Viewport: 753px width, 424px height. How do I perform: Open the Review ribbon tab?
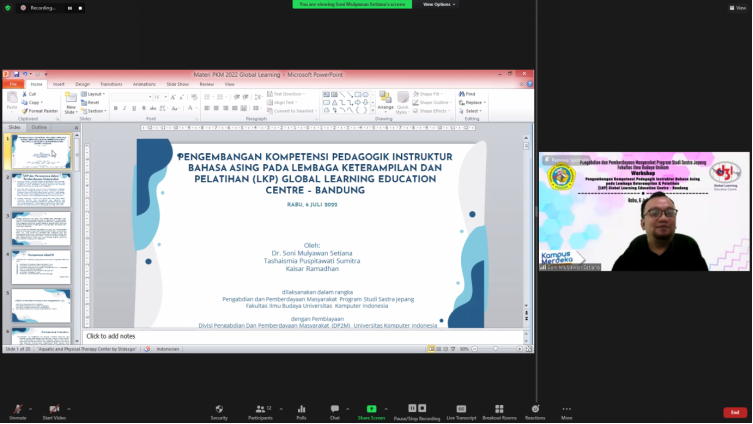[207, 84]
